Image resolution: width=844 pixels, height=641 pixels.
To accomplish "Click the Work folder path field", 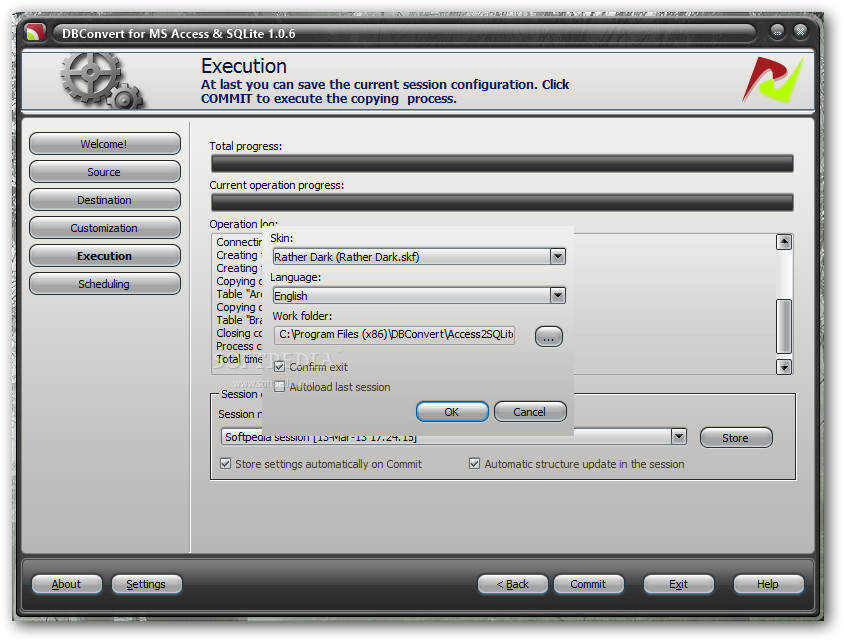I will tap(395, 334).
